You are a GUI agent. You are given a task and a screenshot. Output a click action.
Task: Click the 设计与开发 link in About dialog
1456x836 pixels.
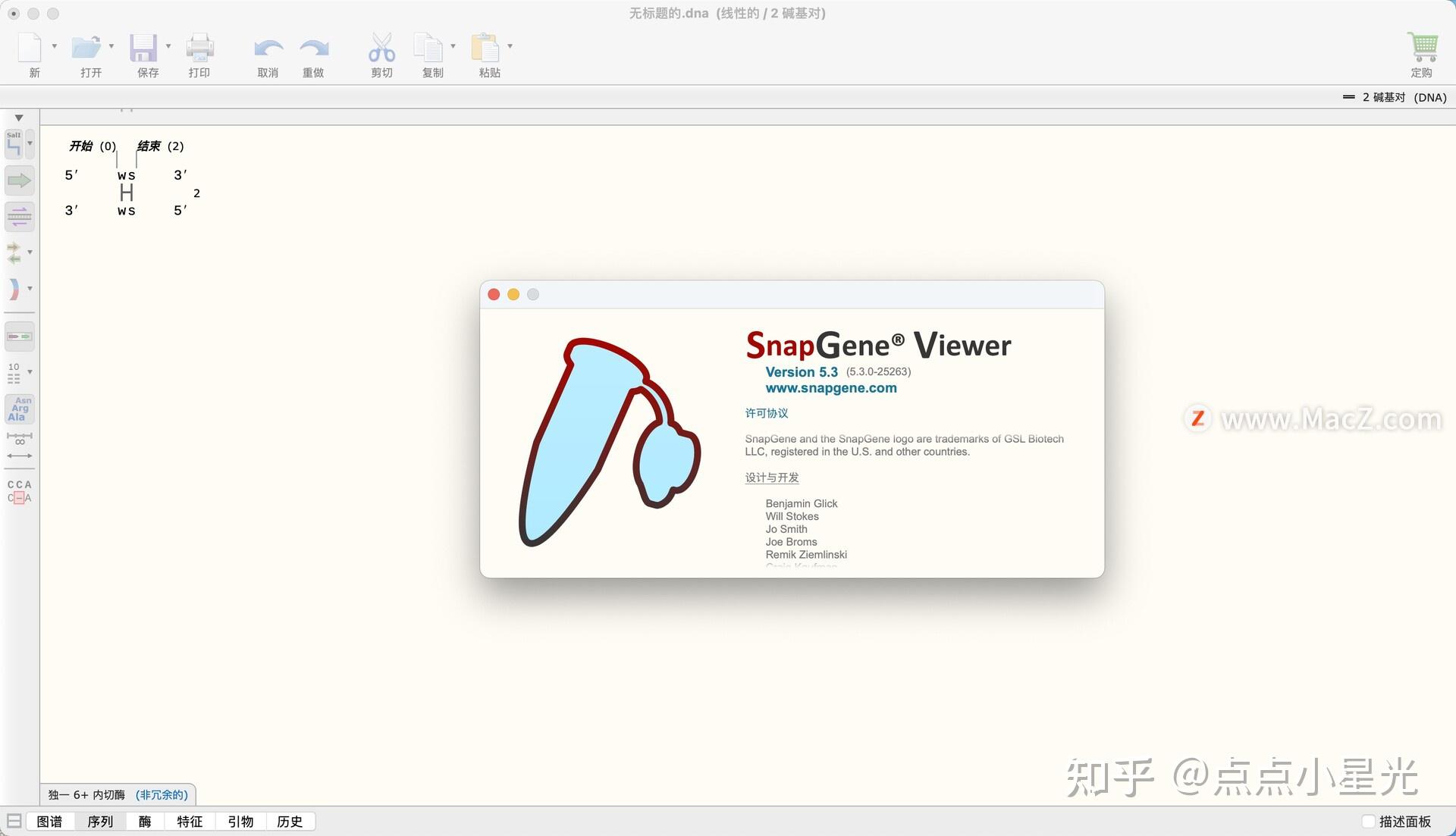772,477
